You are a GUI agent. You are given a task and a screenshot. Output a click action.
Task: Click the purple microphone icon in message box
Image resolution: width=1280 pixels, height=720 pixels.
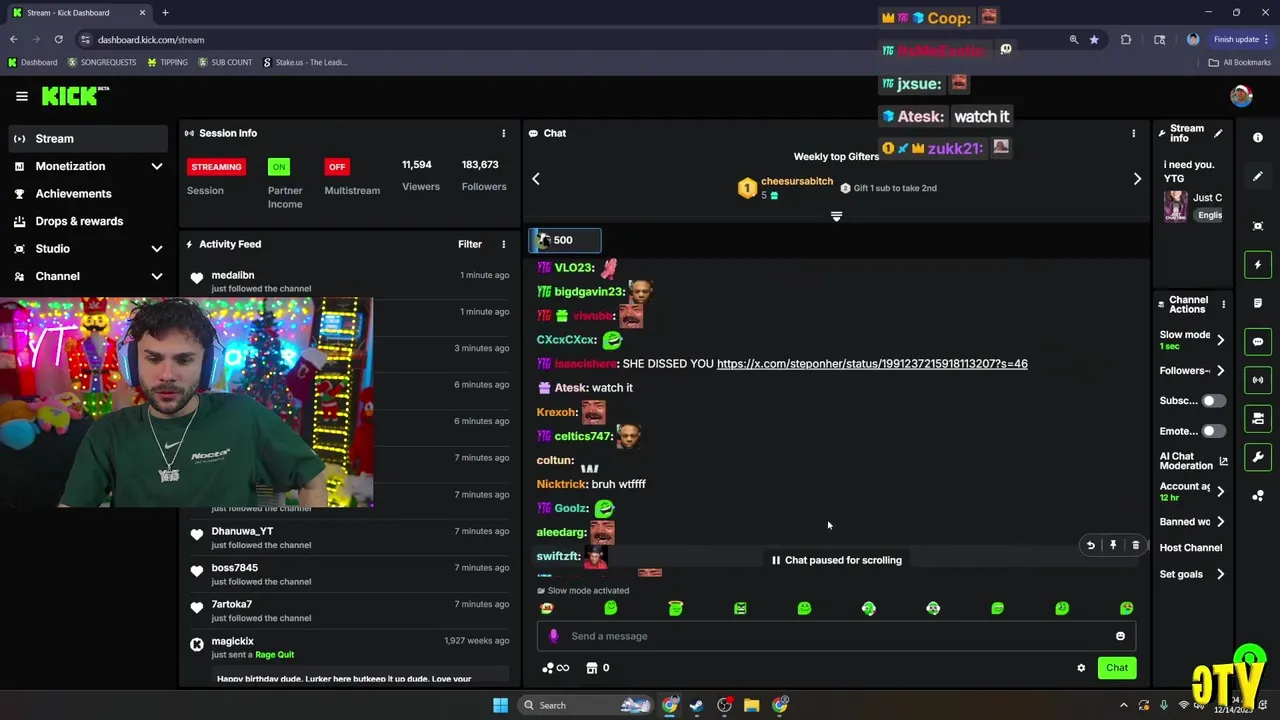[x=554, y=636]
